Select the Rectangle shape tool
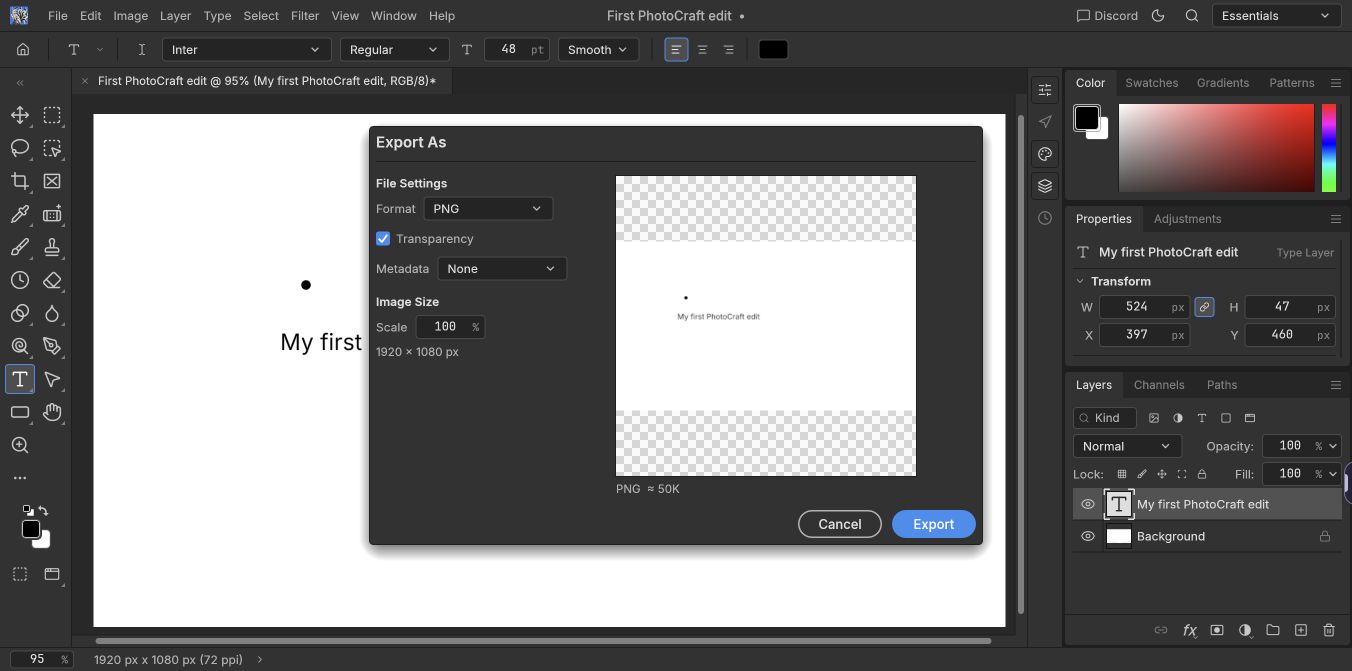This screenshot has width=1352, height=671. pos(20,412)
